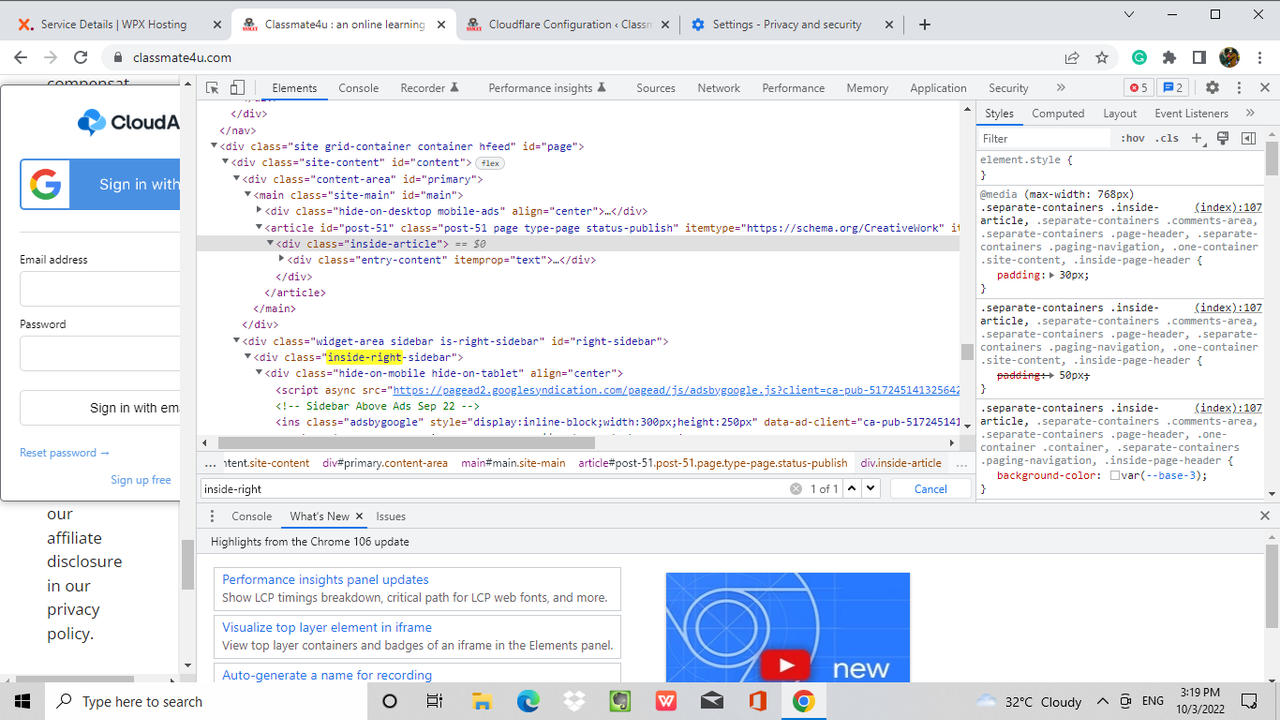
Task: Toggle the :hov element state pane
Action: pyautogui.click(x=1133, y=138)
